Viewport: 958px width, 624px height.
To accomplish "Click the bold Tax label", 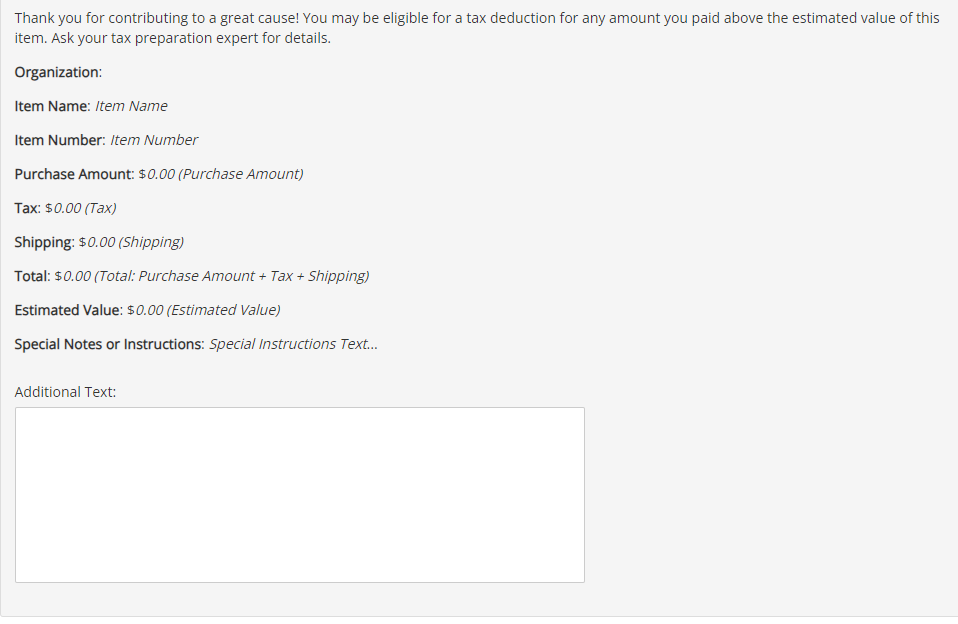I will pos(27,208).
